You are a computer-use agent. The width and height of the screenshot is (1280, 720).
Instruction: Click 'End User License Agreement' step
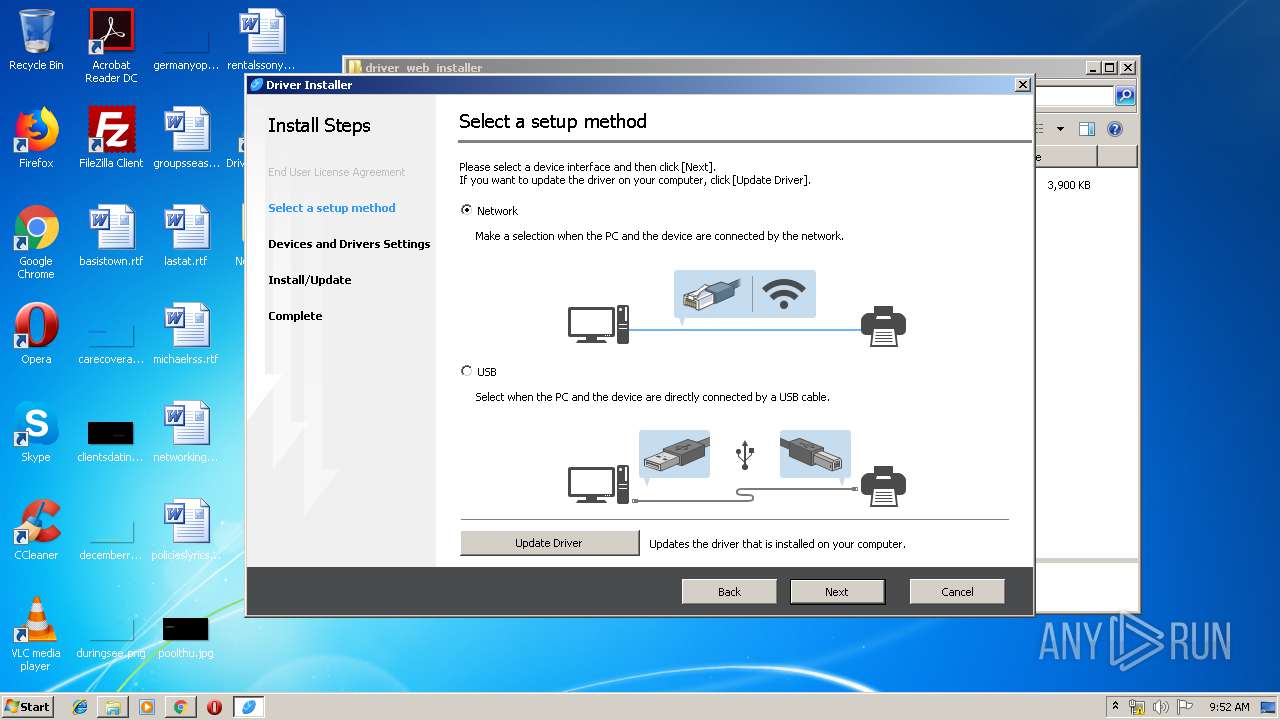[x=337, y=172]
